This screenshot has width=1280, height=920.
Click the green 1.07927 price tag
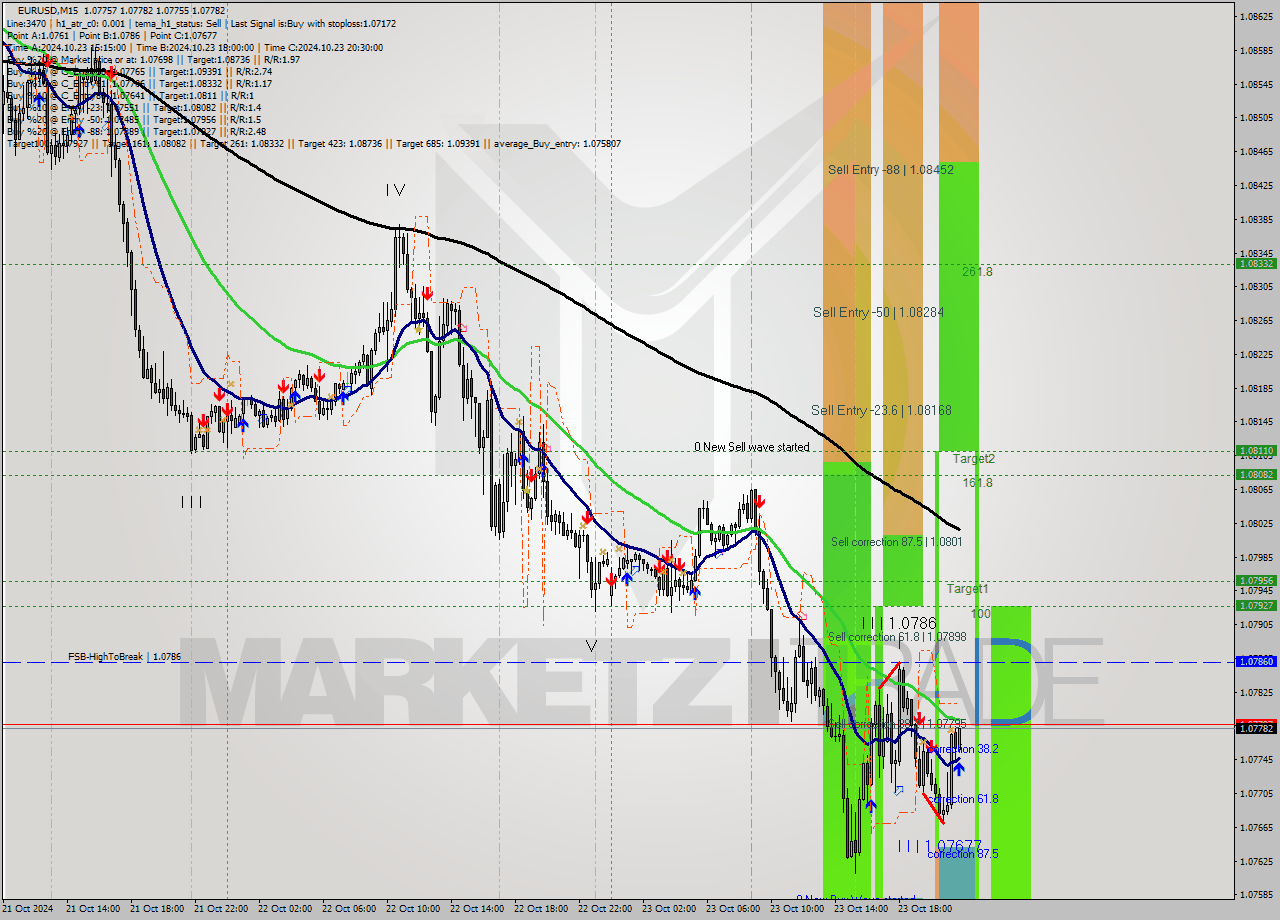[1256, 605]
